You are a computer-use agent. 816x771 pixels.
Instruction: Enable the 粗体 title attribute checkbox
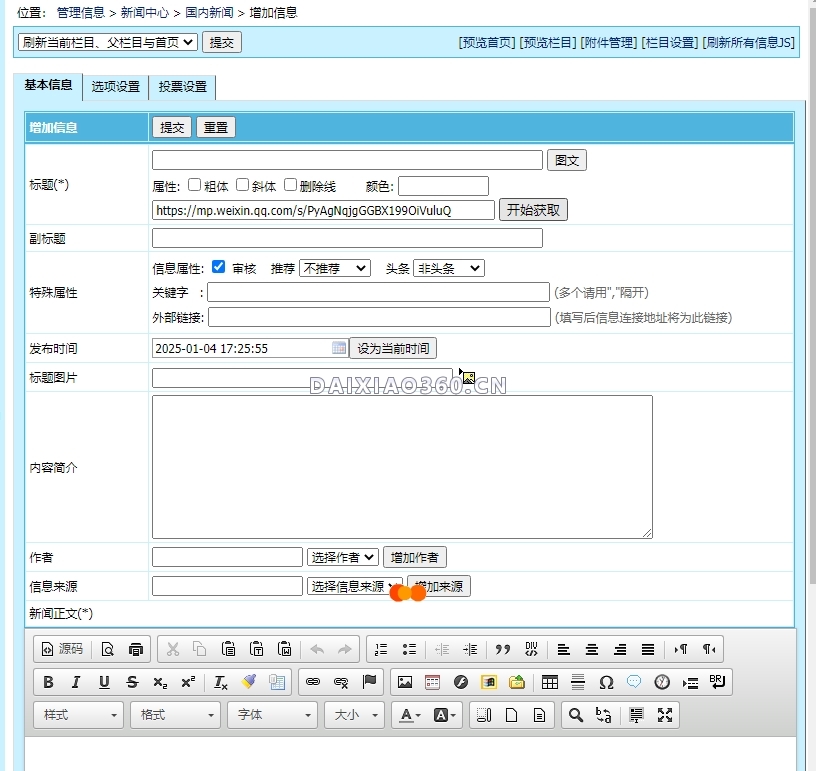click(x=195, y=185)
